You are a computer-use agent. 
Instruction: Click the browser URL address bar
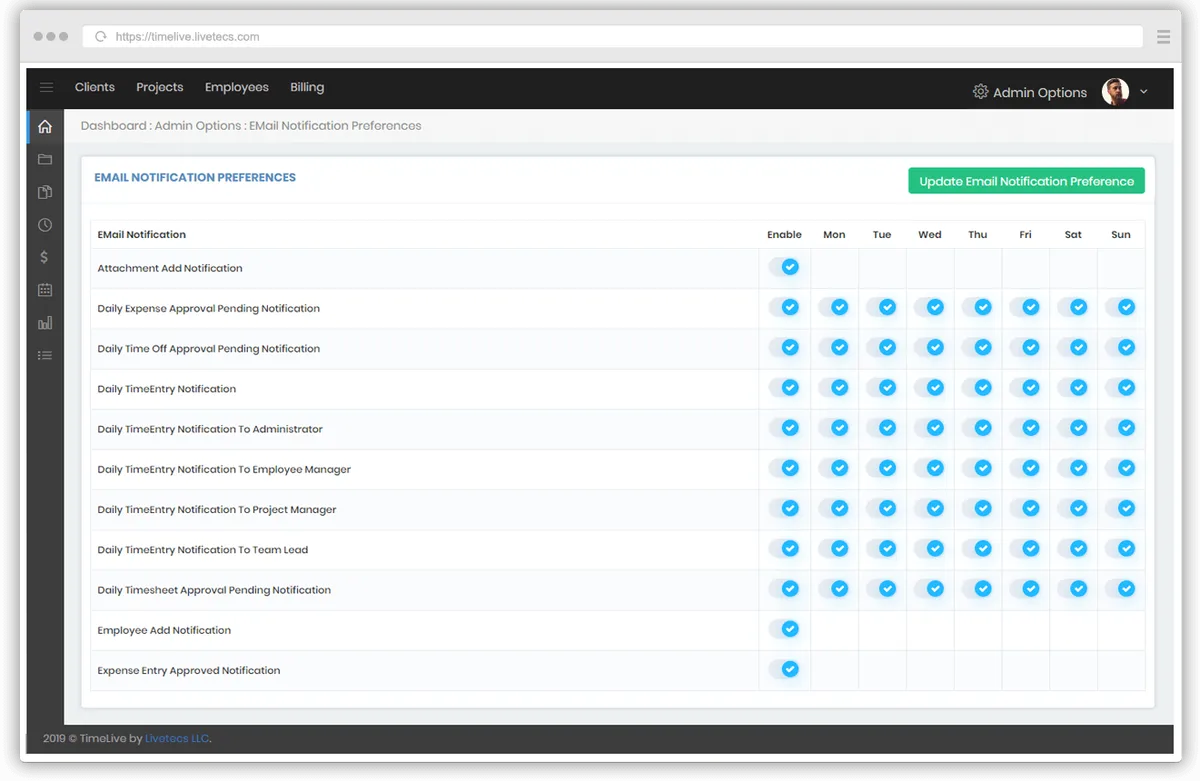tap(612, 37)
